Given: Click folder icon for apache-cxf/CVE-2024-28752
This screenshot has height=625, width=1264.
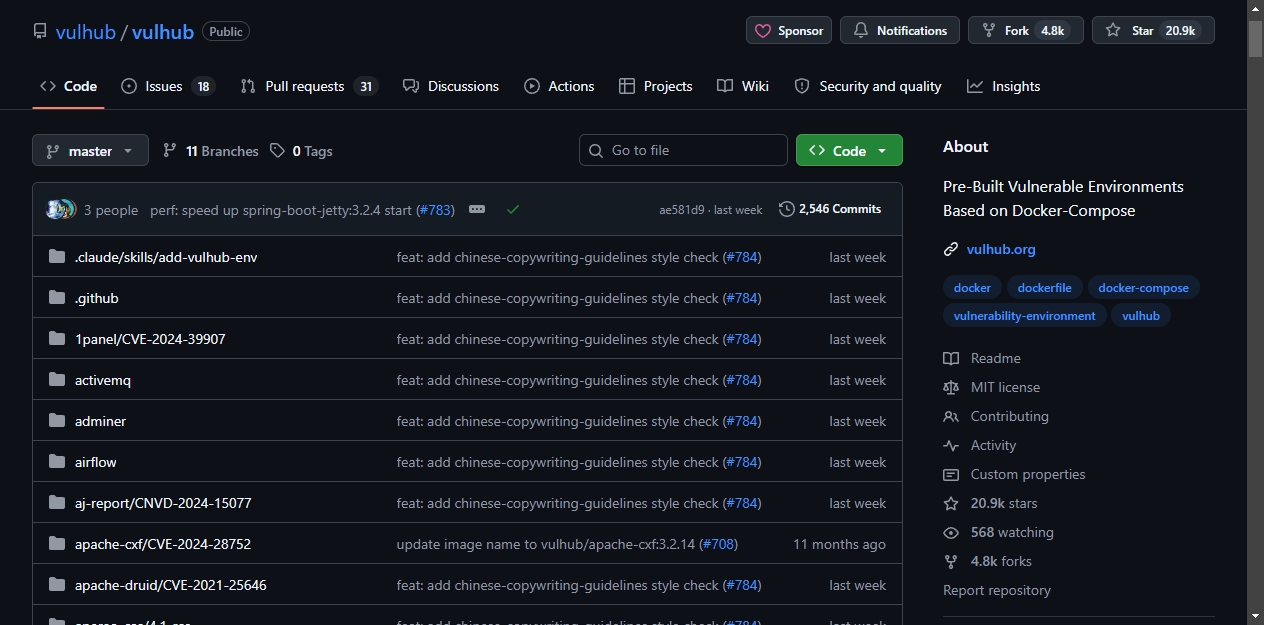Looking at the screenshot, I should coord(57,544).
